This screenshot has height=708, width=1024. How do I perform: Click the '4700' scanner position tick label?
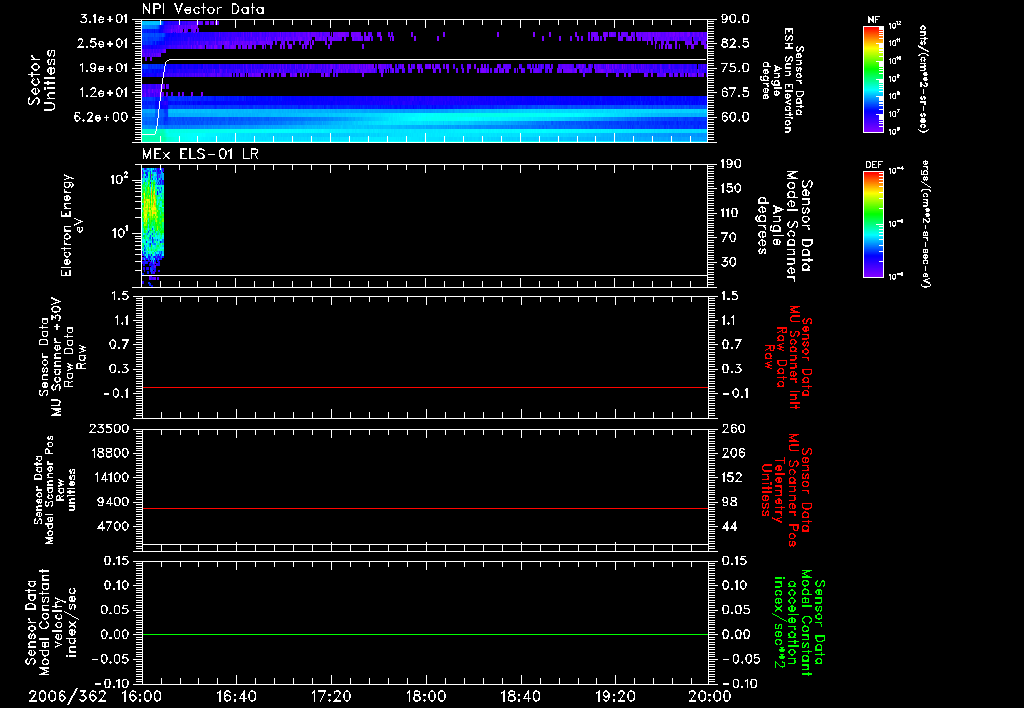click(x=112, y=526)
